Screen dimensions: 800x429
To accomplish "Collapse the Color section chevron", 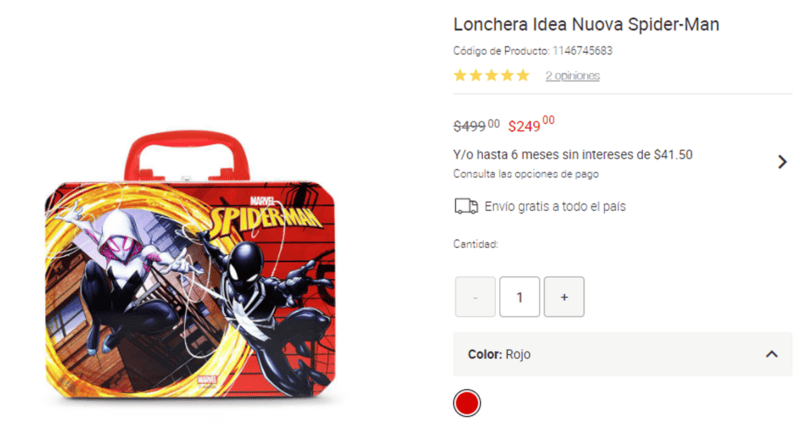I will pyautogui.click(x=771, y=354).
